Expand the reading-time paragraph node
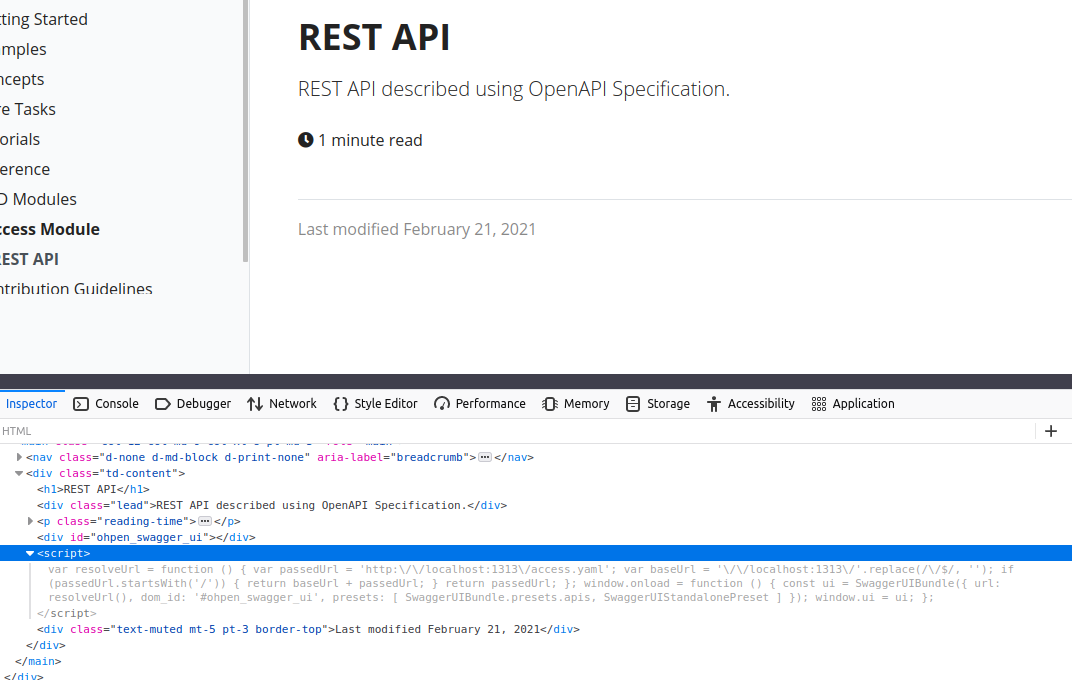 coord(31,521)
